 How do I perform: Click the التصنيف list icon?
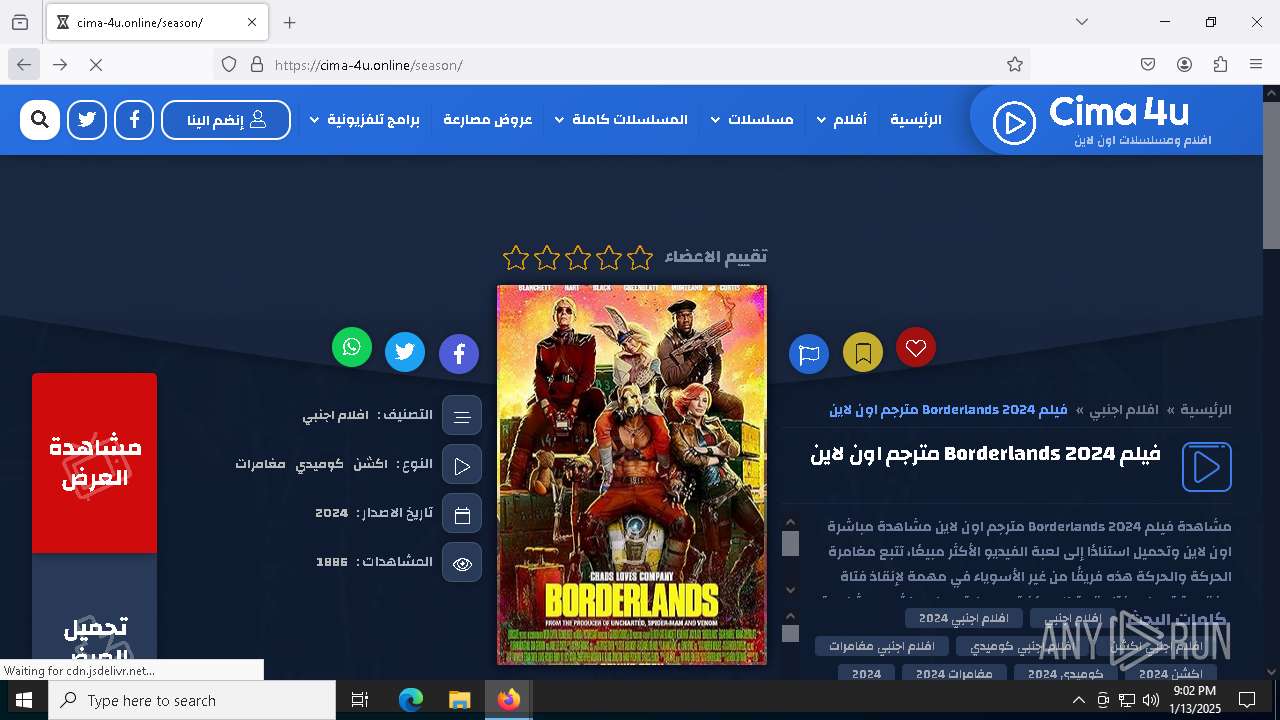[462, 416]
